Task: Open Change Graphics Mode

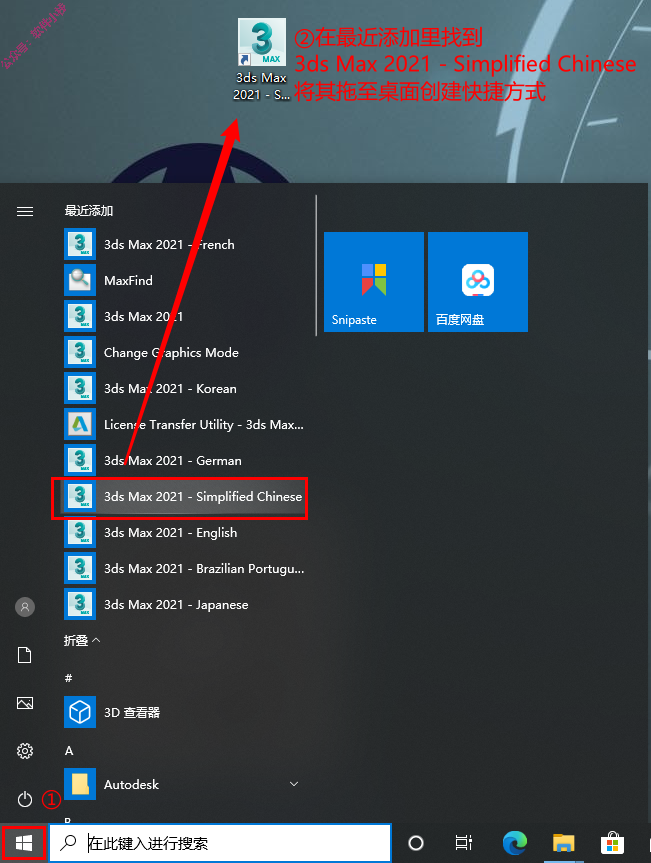Action: [x=184, y=352]
